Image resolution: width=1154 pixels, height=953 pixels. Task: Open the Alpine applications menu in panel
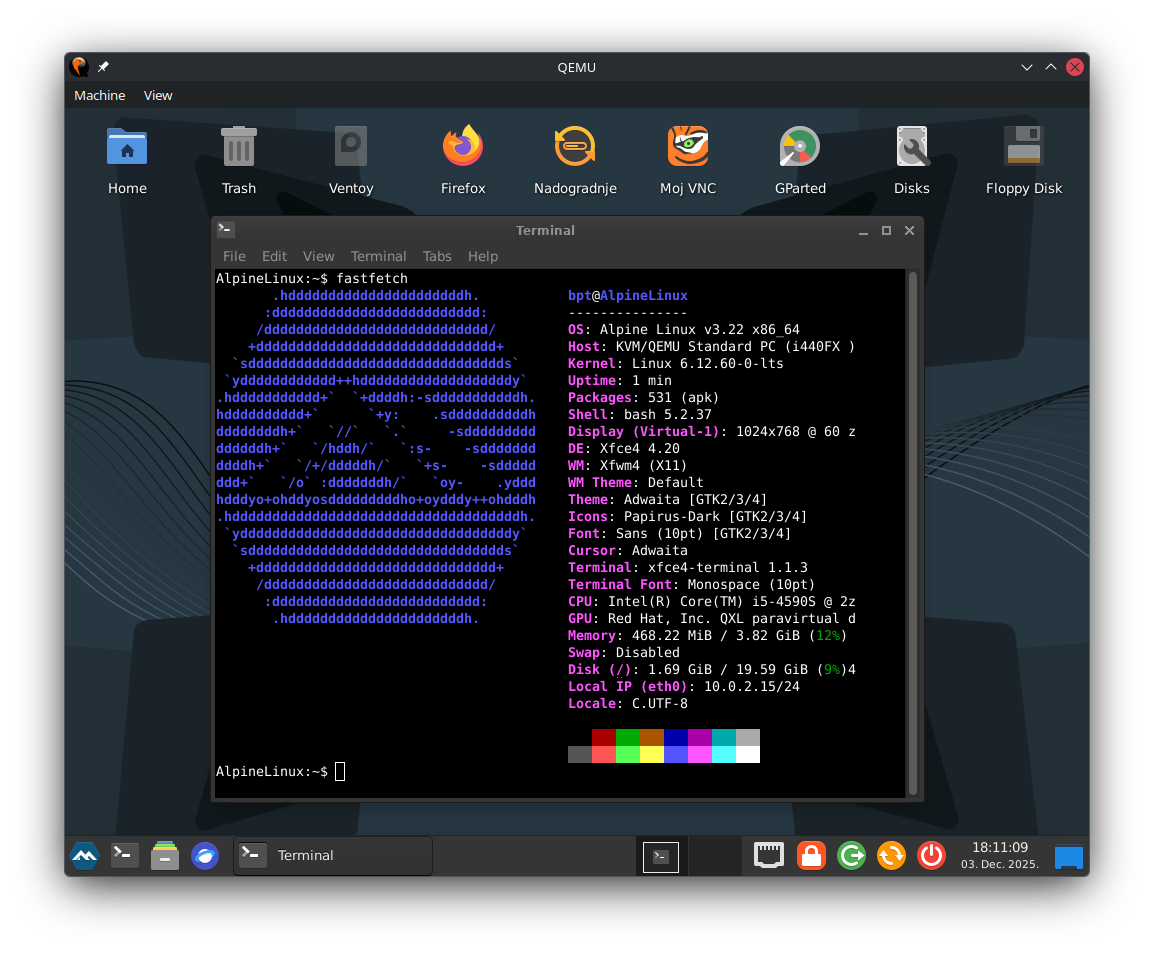[x=84, y=855]
